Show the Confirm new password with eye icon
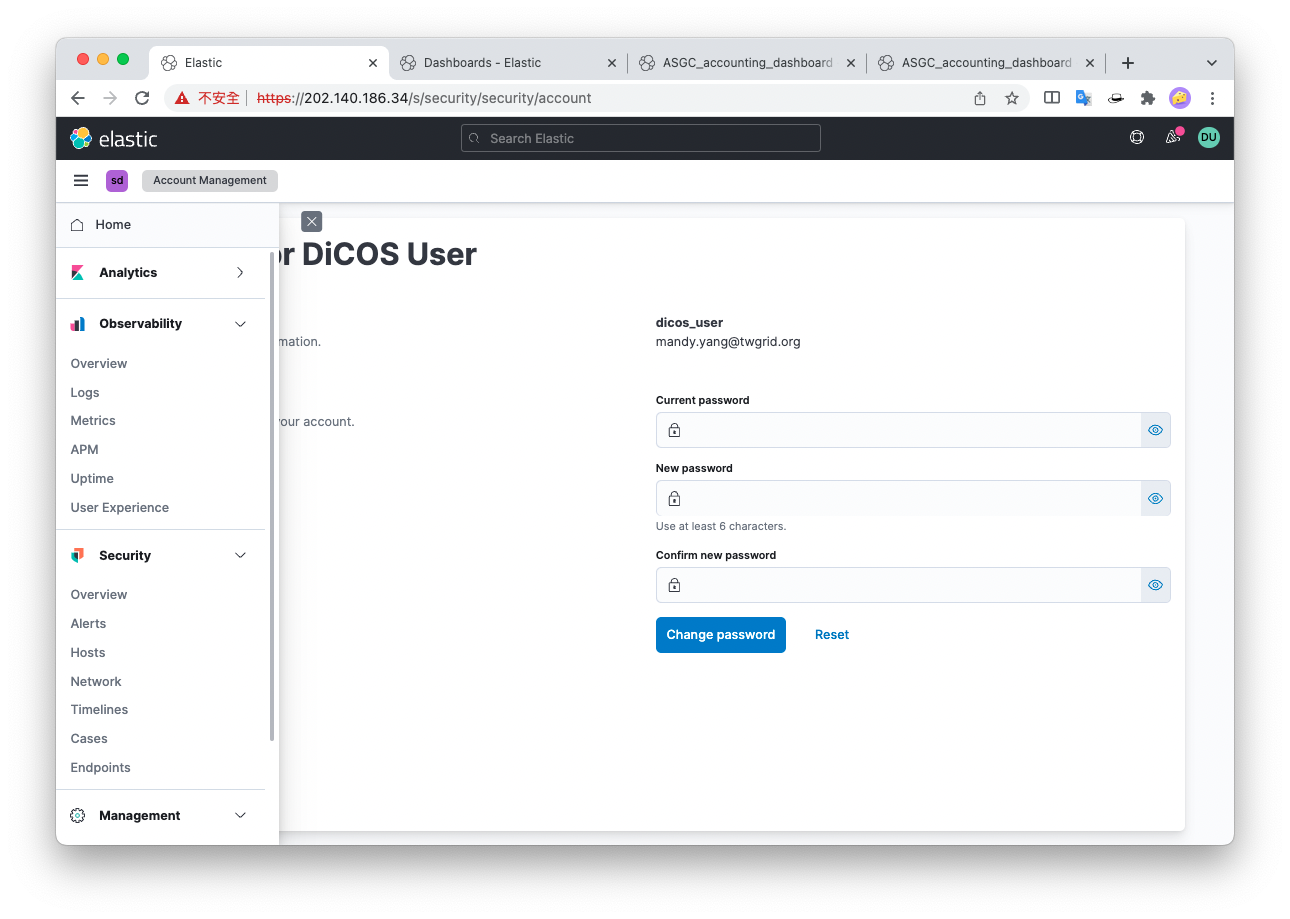The width and height of the screenshot is (1290, 919). [1156, 585]
